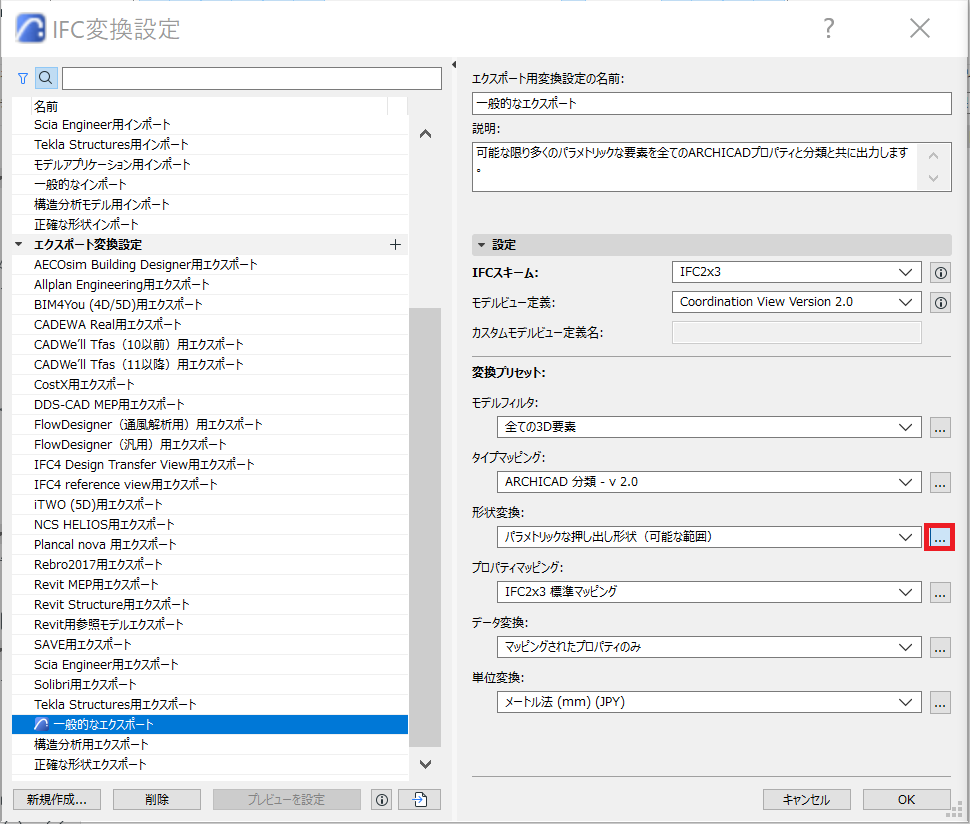Click info icon next to モデルビュー定義
971x832 pixels.
940,303
